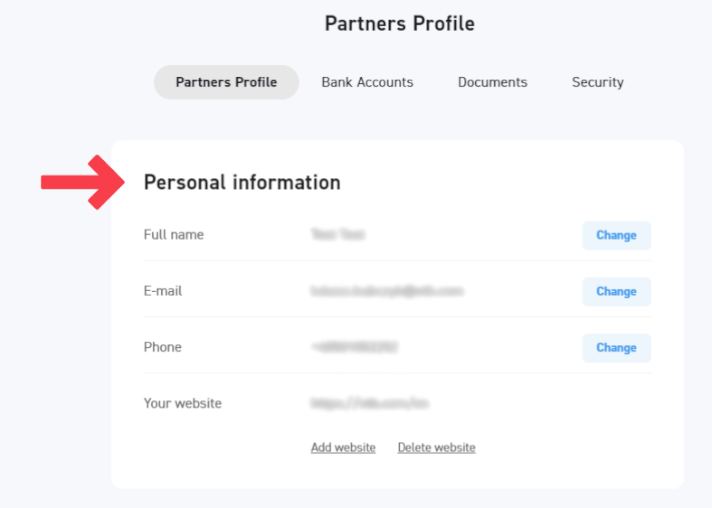
Task: Click the Phone field label
Action: pos(163,347)
